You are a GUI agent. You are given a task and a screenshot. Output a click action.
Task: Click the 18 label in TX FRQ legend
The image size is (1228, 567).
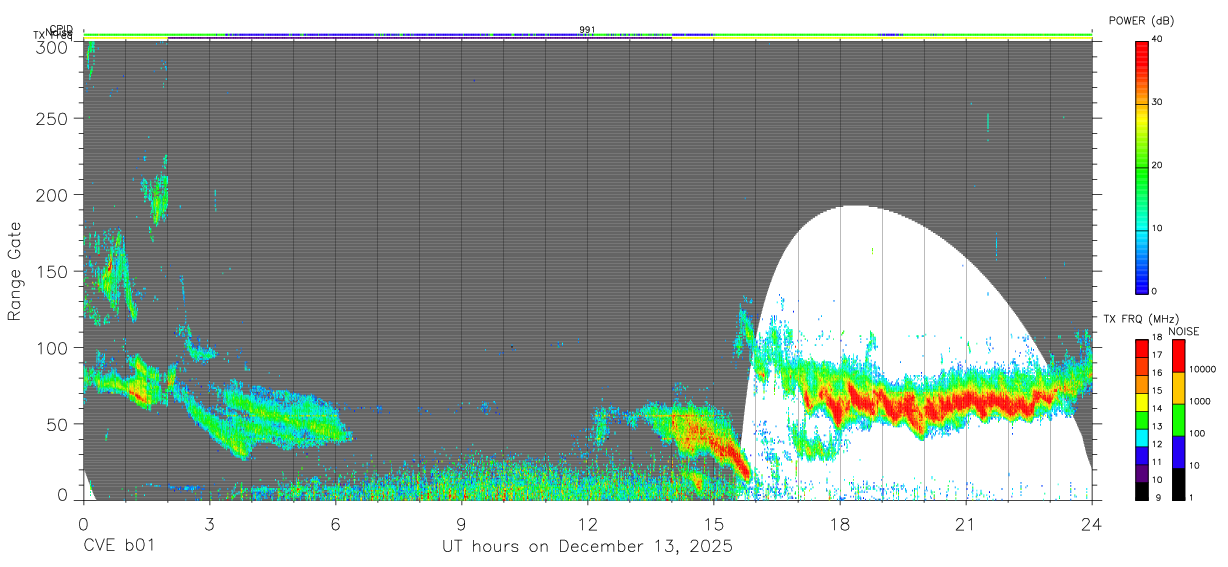coord(1156,338)
